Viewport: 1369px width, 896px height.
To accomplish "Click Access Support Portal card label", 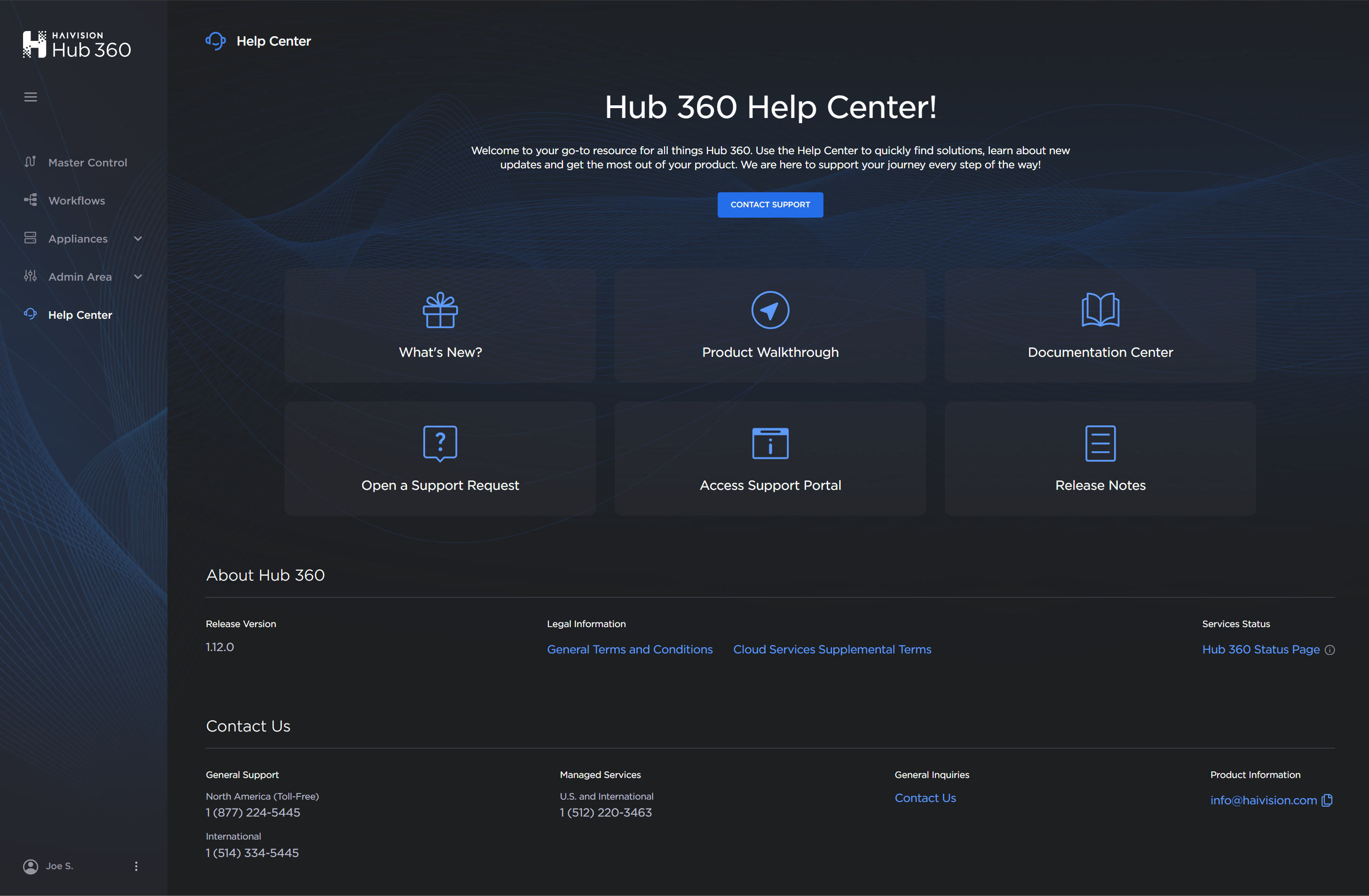I will [770, 486].
